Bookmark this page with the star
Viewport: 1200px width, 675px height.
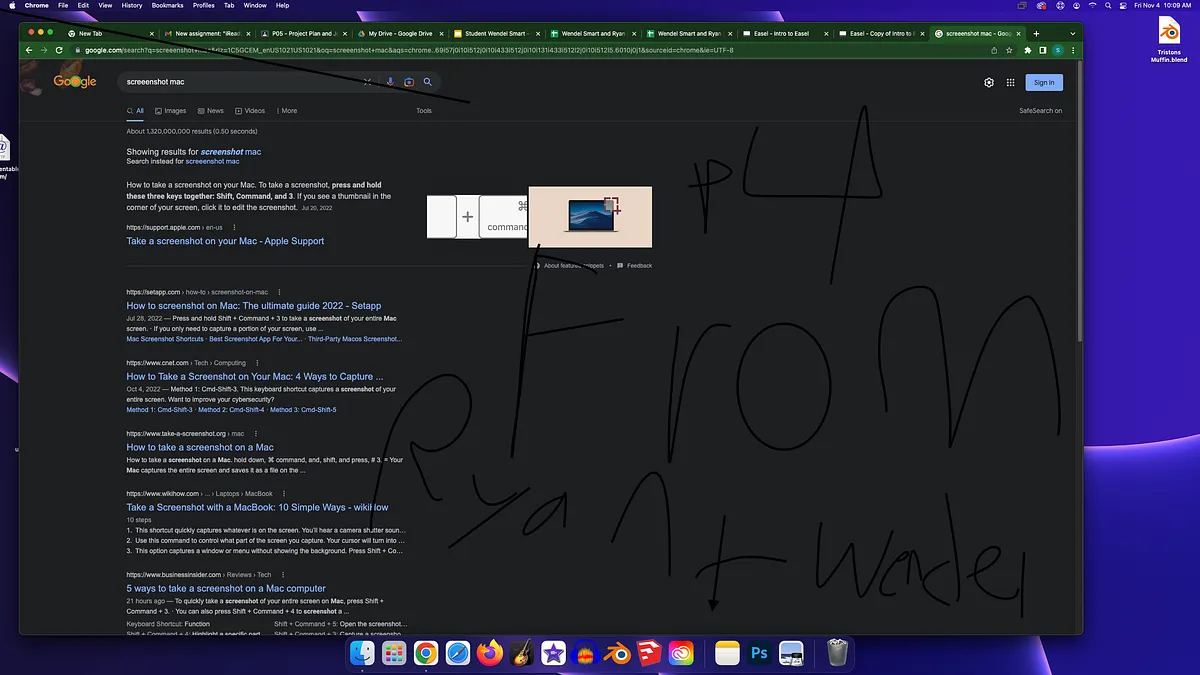(1011, 50)
